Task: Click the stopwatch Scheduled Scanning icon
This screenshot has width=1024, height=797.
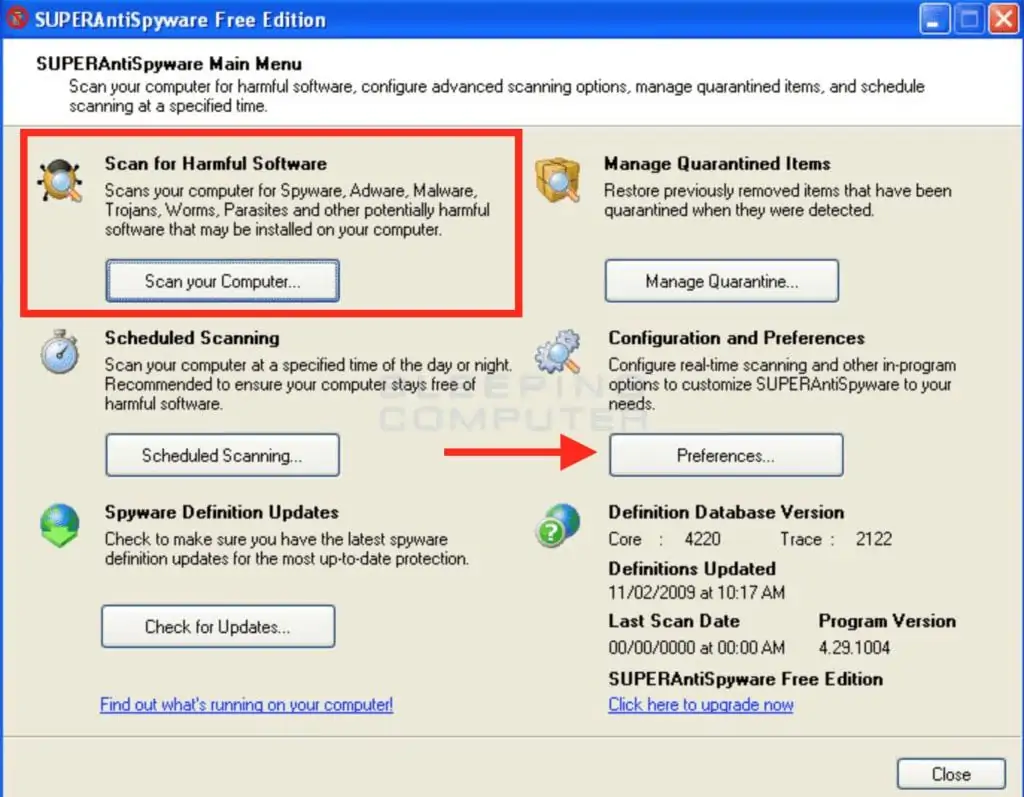Action: (59, 352)
